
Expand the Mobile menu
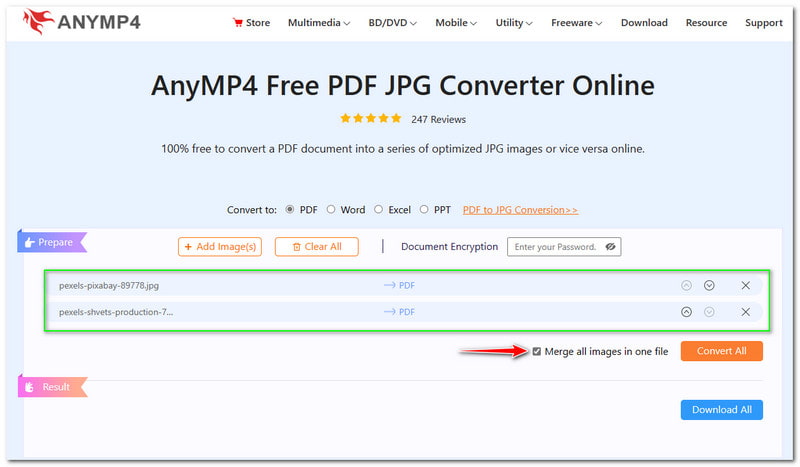(x=456, y=22)
